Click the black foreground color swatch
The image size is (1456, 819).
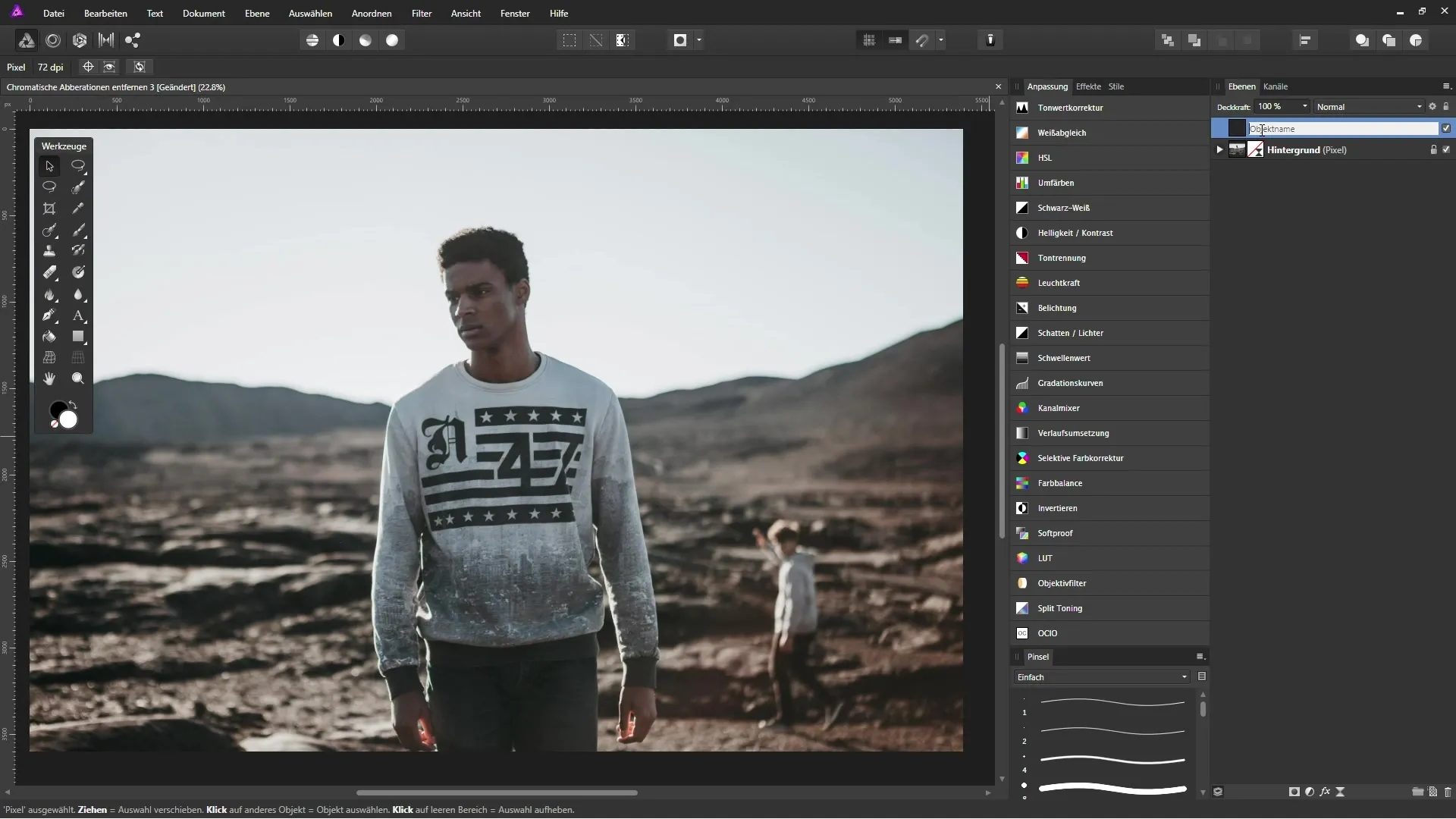pos(56,409)
